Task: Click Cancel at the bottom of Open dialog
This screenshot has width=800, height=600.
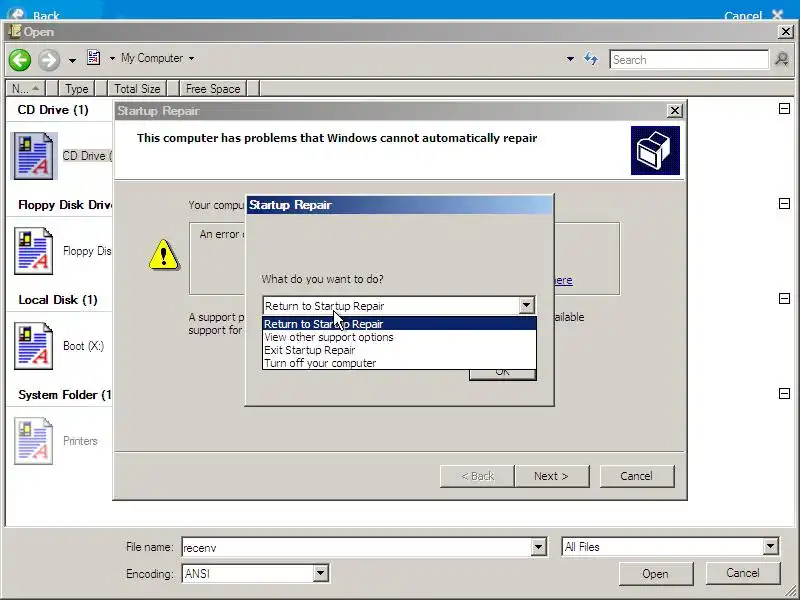Action: tap(743, 573)
